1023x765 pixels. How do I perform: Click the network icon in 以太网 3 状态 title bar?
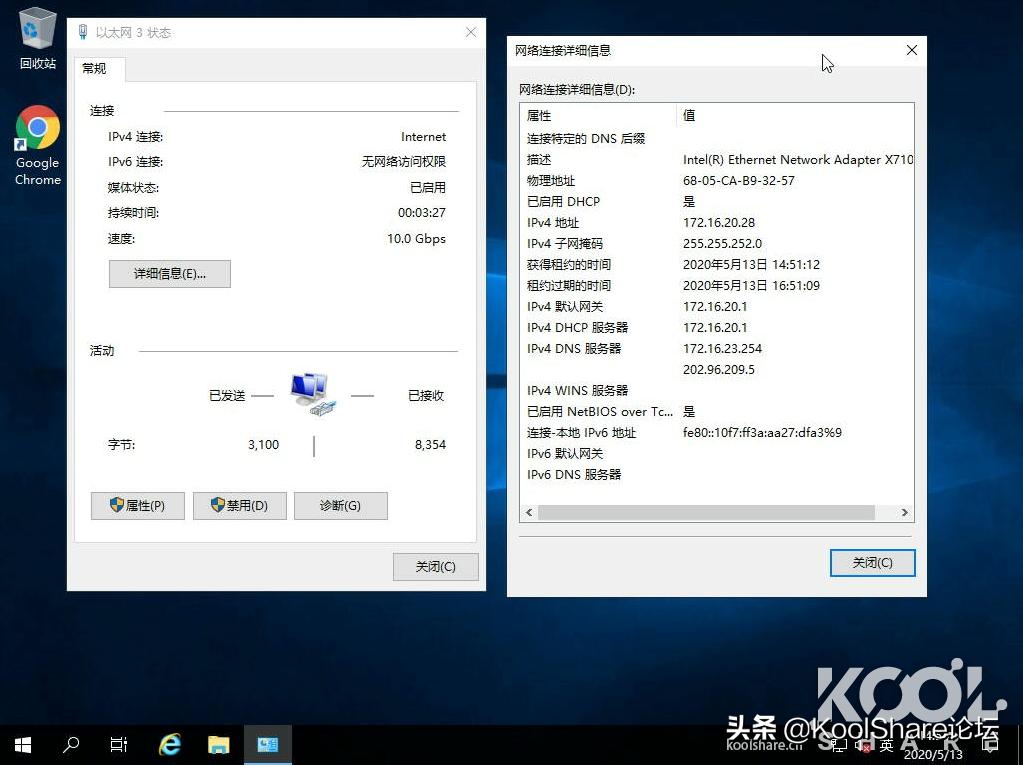click(x=82, y=32)
